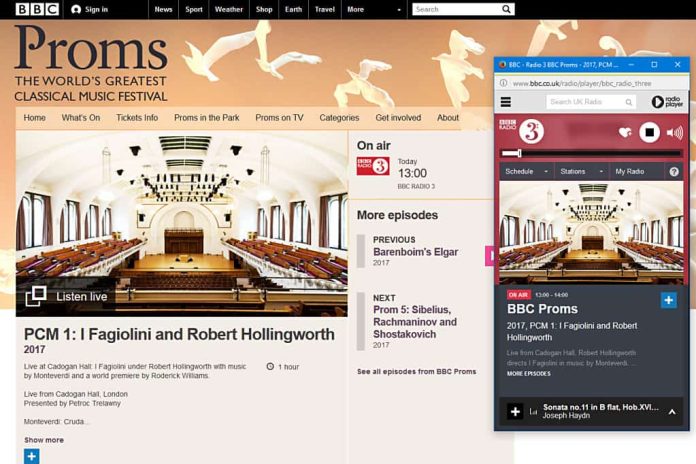
Task: Click the Sign in link
Action: coord(96,9)
